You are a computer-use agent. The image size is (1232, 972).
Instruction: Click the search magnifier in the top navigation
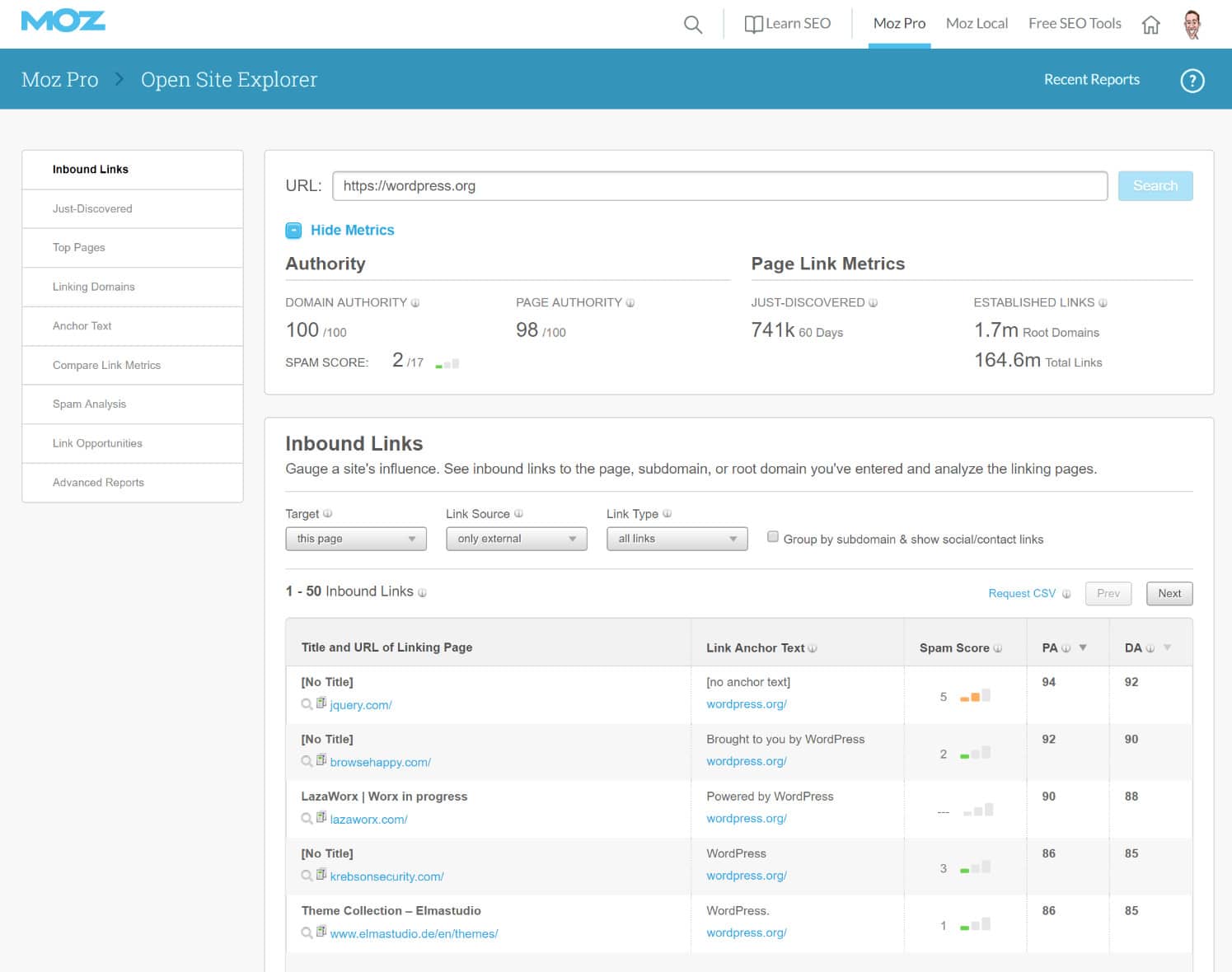click(x=692, y=24)
